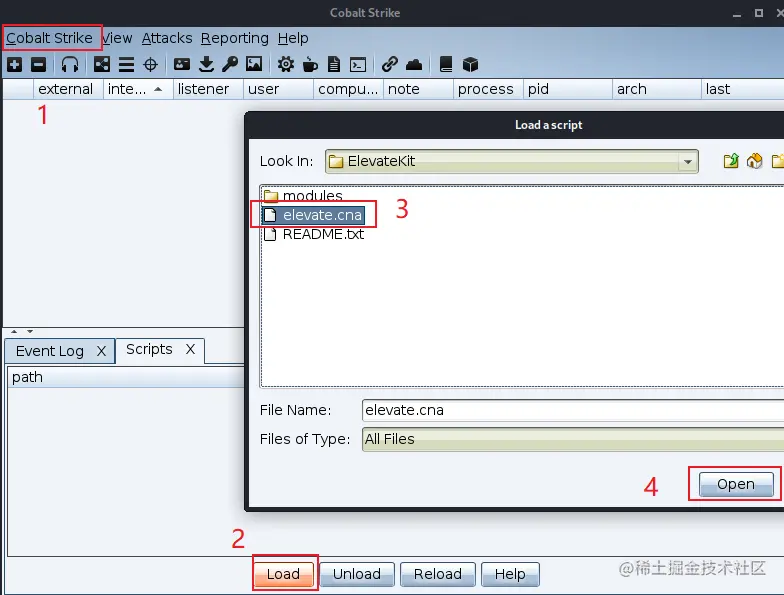Click the terminal scripted web delivery icon
This screenshot has width=784, height=595.
358,64
